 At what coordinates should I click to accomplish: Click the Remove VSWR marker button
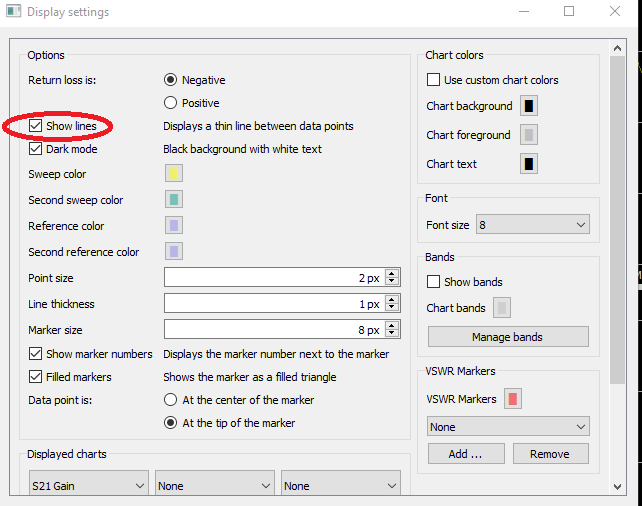pyautogui.click(x=551, y=454)
